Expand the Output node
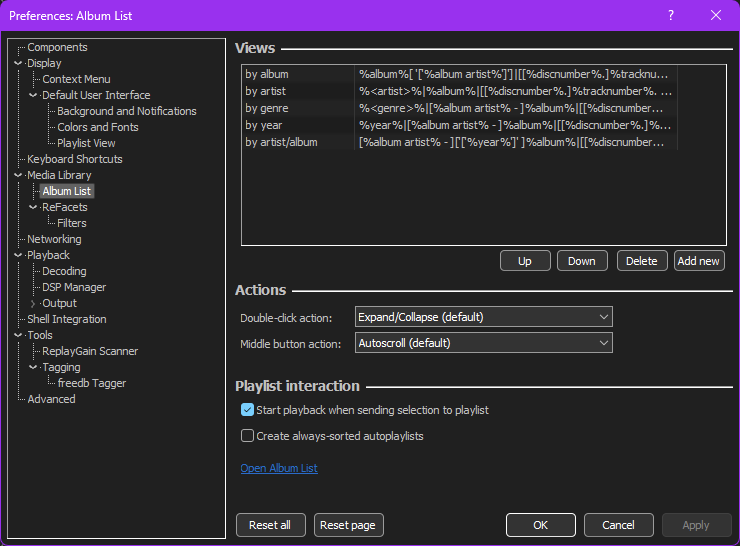Screen dimensions: 740x546 [33, 303]
